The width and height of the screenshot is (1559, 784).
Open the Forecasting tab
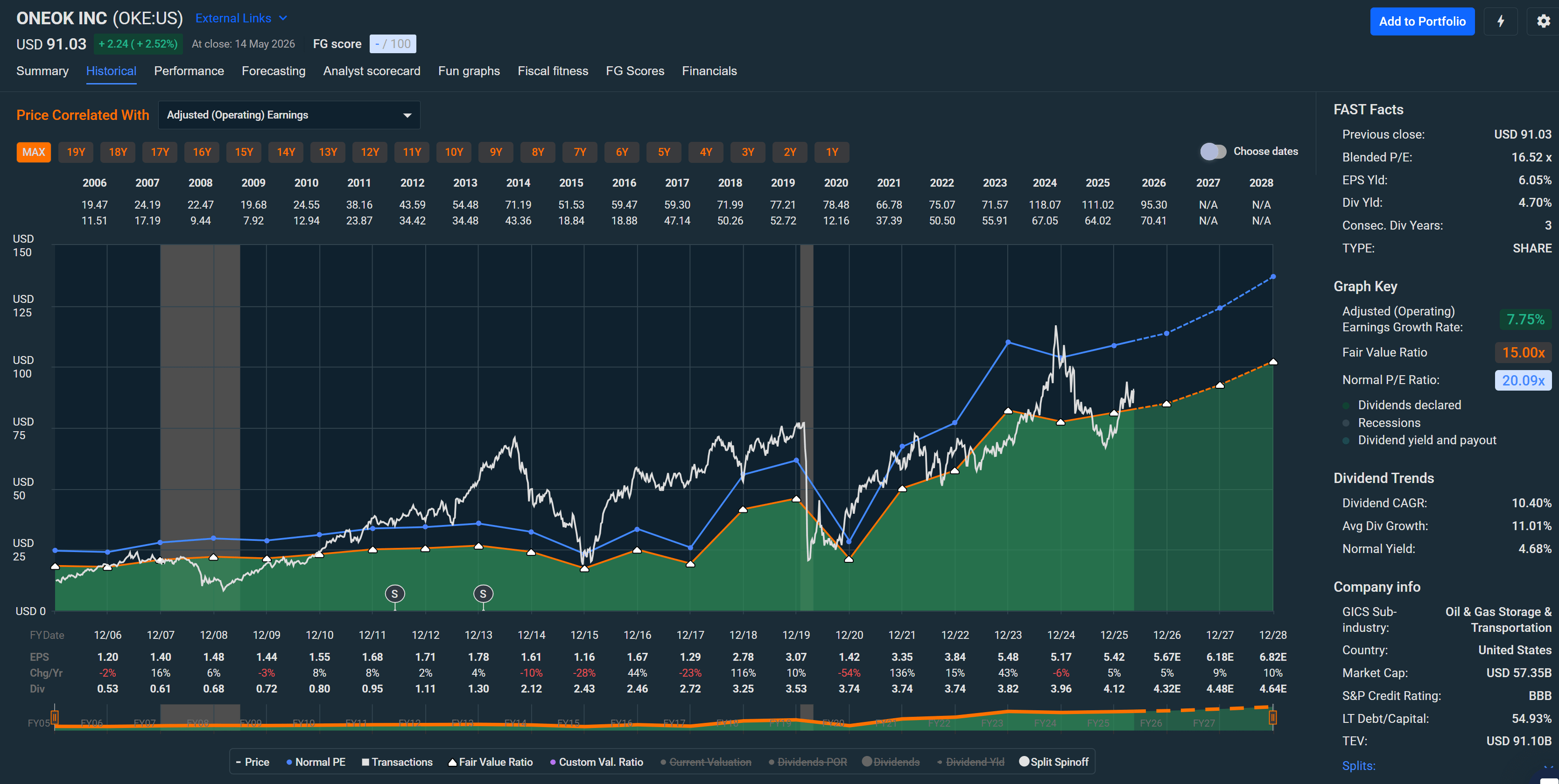coord(274,71)
